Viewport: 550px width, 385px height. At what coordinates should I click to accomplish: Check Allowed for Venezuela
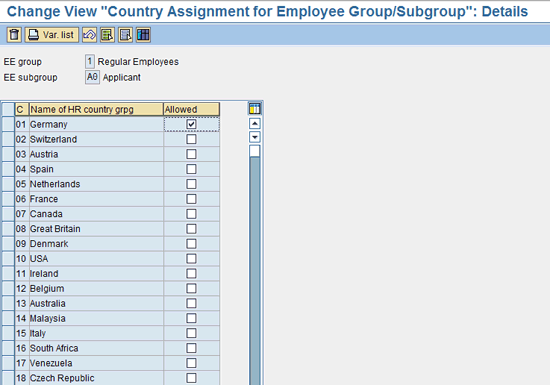pos(191,363)
